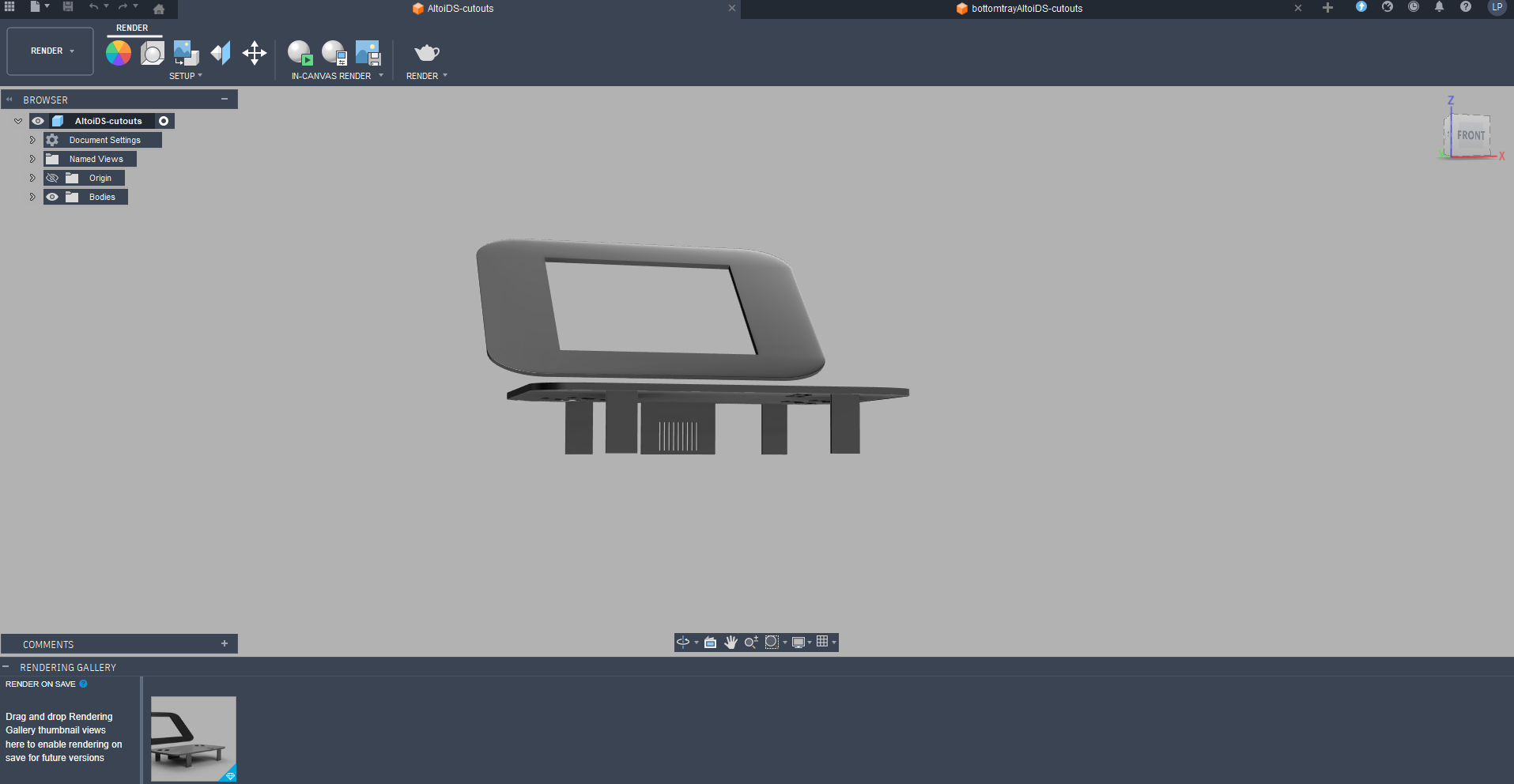The width and height of the screenshot is (1514, 784).
Task: Click the Capture Image icon
Action: 368,53
